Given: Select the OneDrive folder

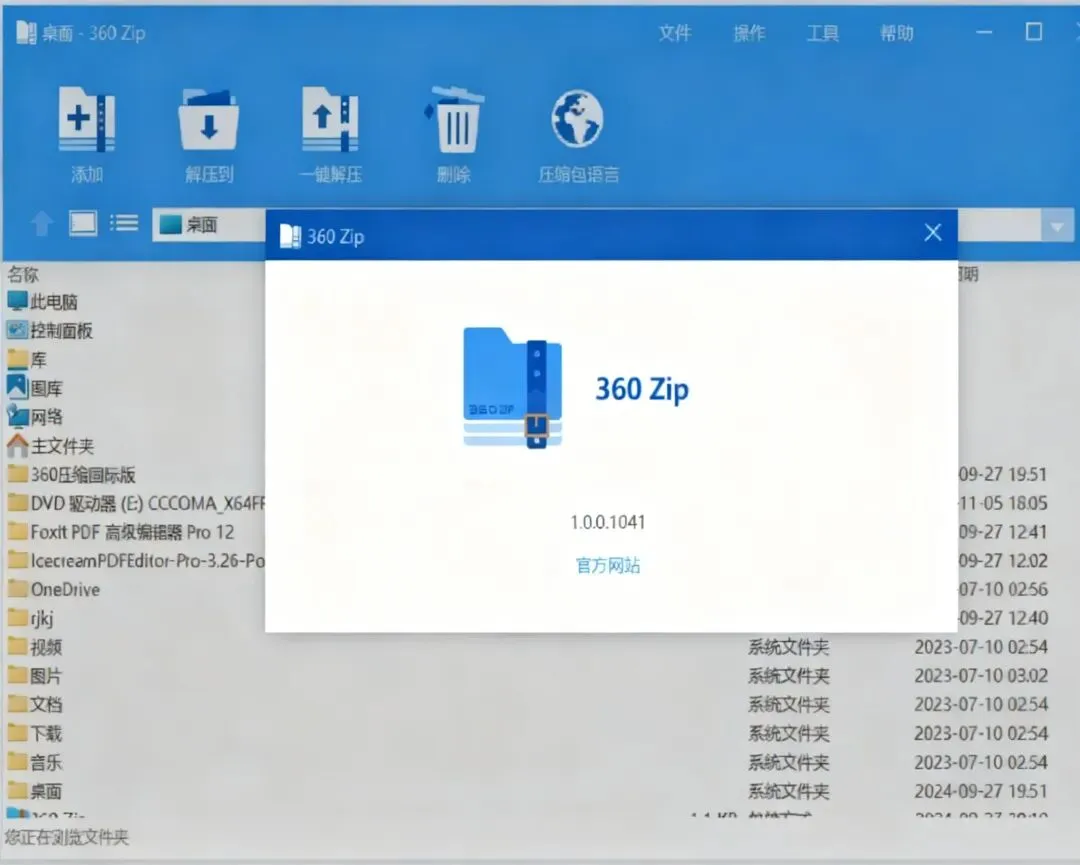Looking at the screenshot, I should (x=54, y=590).
